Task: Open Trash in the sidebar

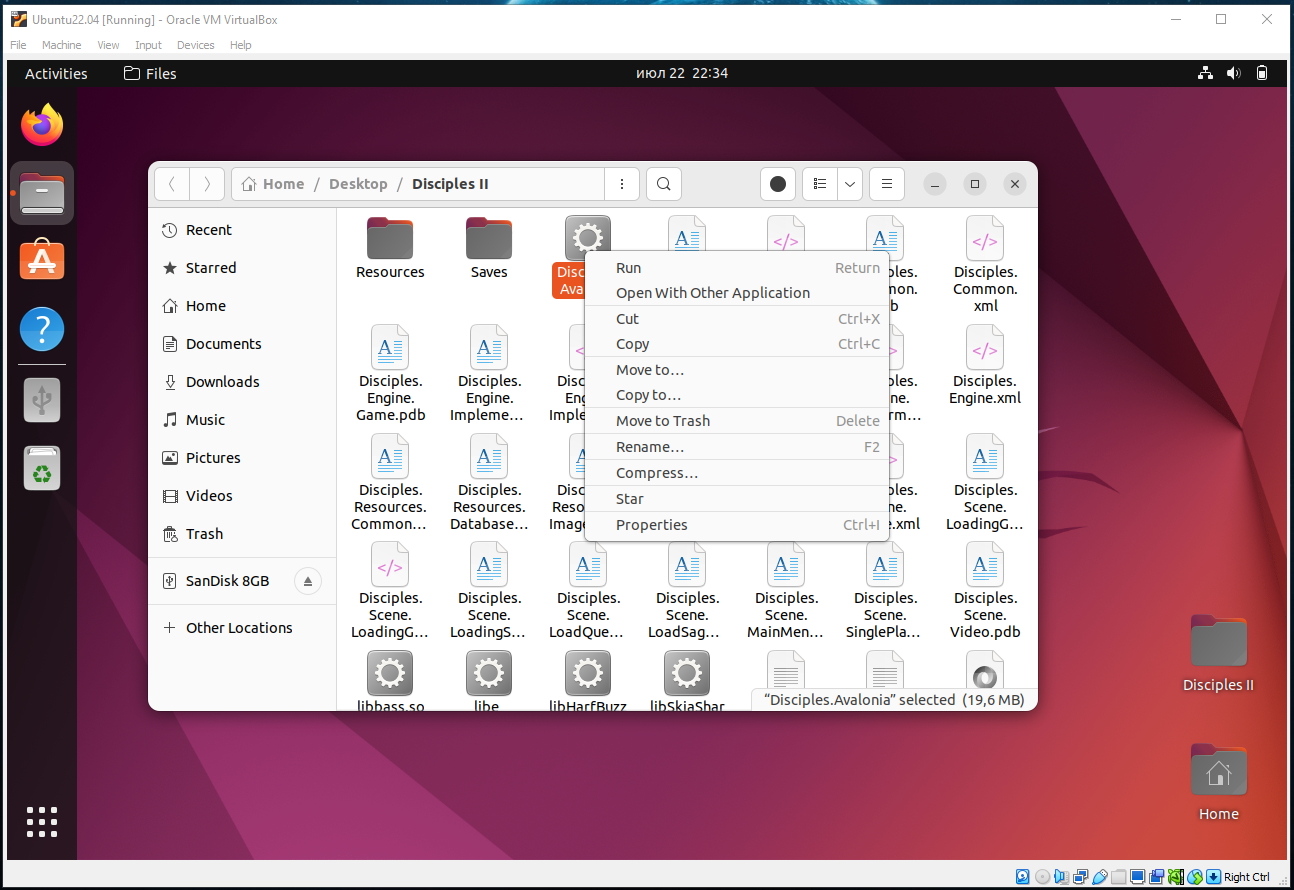Action: point(242,534)
